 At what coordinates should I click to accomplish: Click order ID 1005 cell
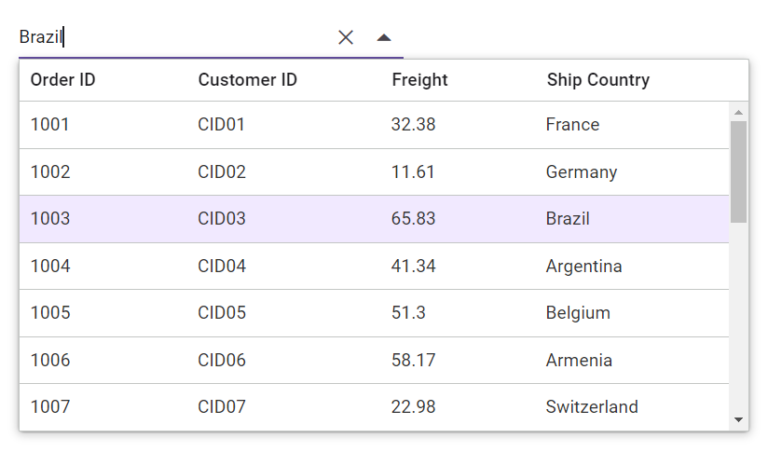(51, 313)
